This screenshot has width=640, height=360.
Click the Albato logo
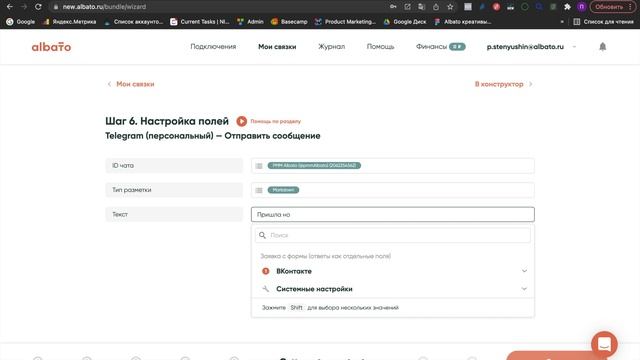pyautogui.click(x=51, y=47)
